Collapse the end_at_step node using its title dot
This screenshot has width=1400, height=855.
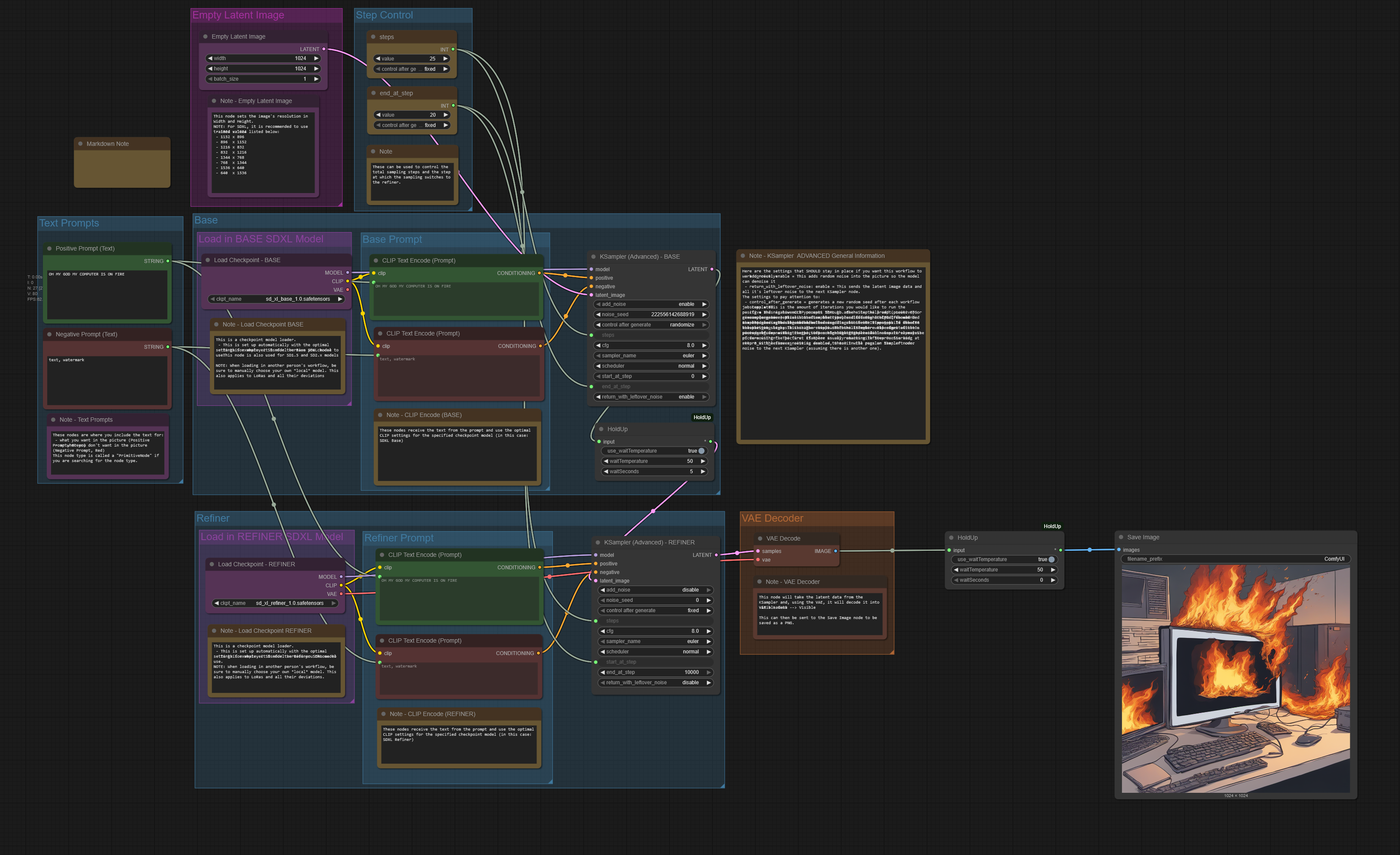(x=373, y=93)
